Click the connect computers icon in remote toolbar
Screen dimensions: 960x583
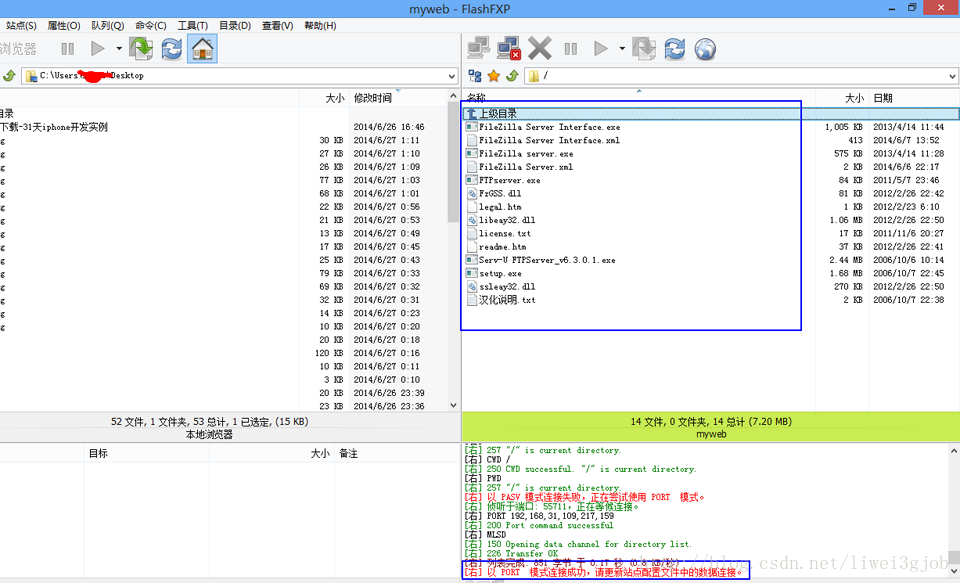point(478,48)
